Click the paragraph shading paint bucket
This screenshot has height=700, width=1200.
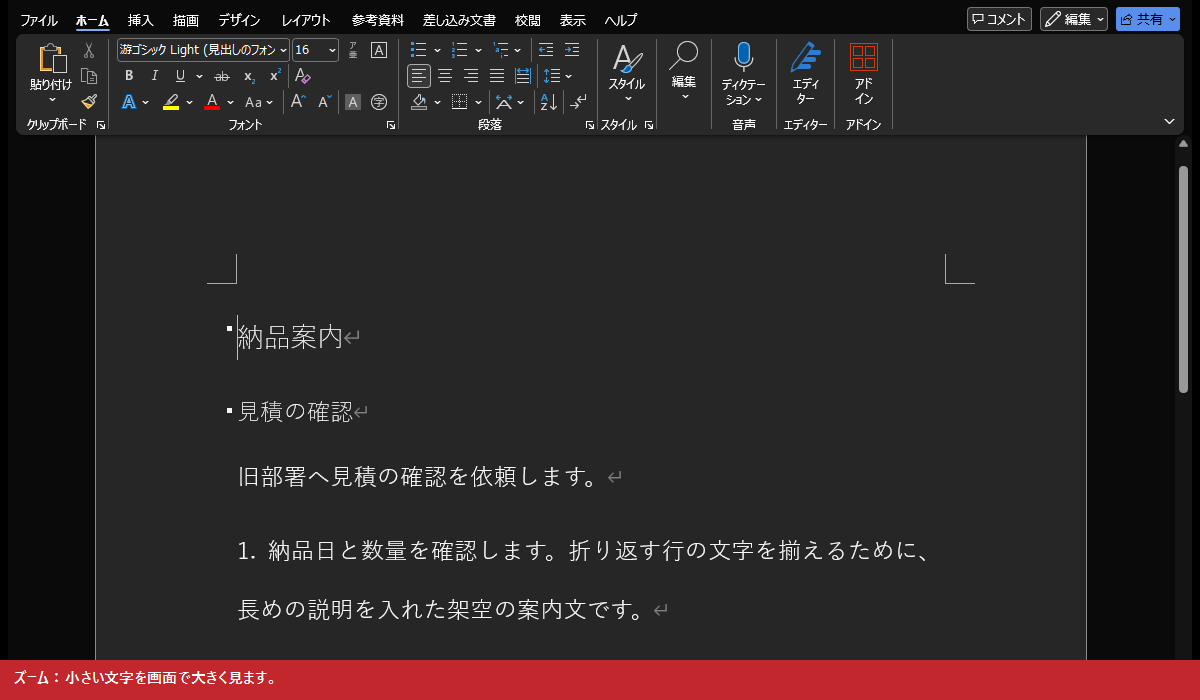pyautogui.click(x=420, y=101)
